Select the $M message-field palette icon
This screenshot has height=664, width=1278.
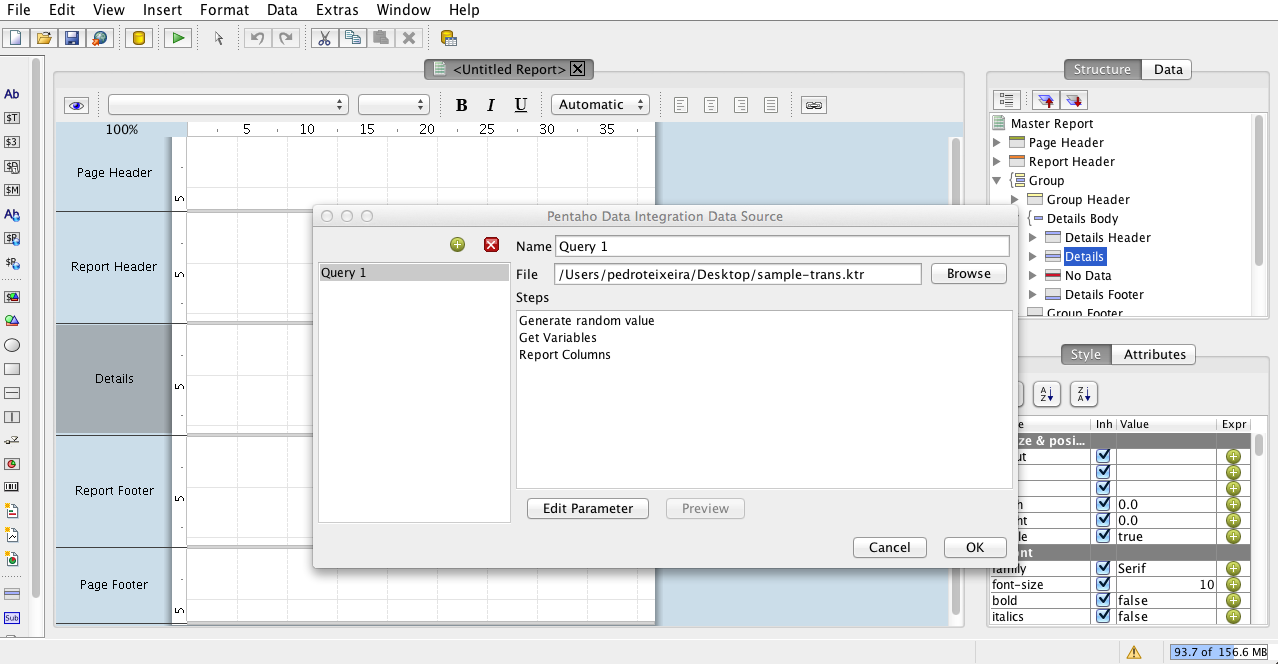tap(12, 190)
